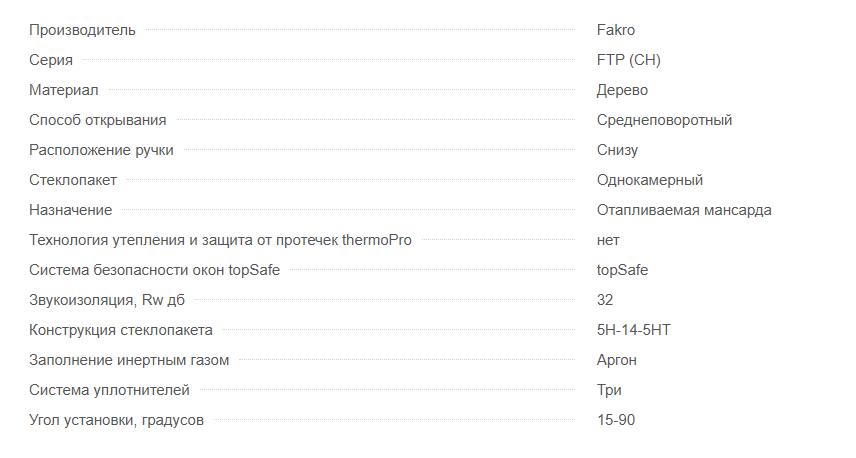Click the Материал label

click(x=63, y=90)
